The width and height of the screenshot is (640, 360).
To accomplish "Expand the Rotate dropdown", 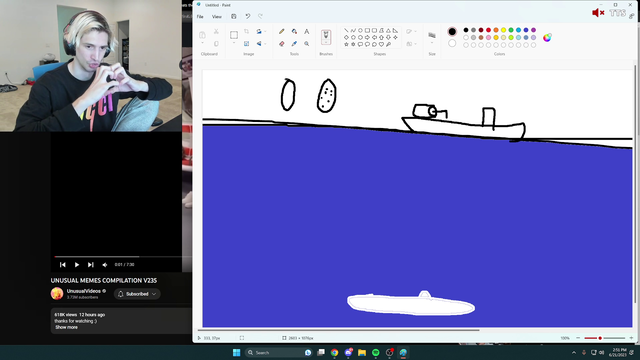I will click(265, 31).
